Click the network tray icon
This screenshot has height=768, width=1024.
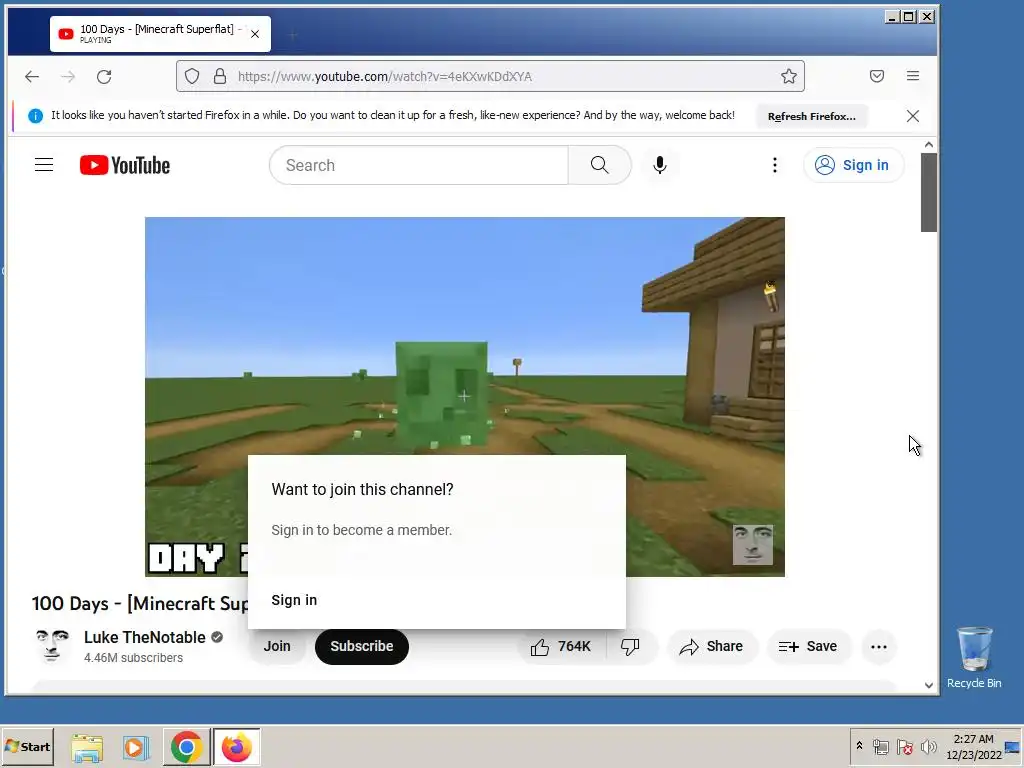(x=880, y=746)
